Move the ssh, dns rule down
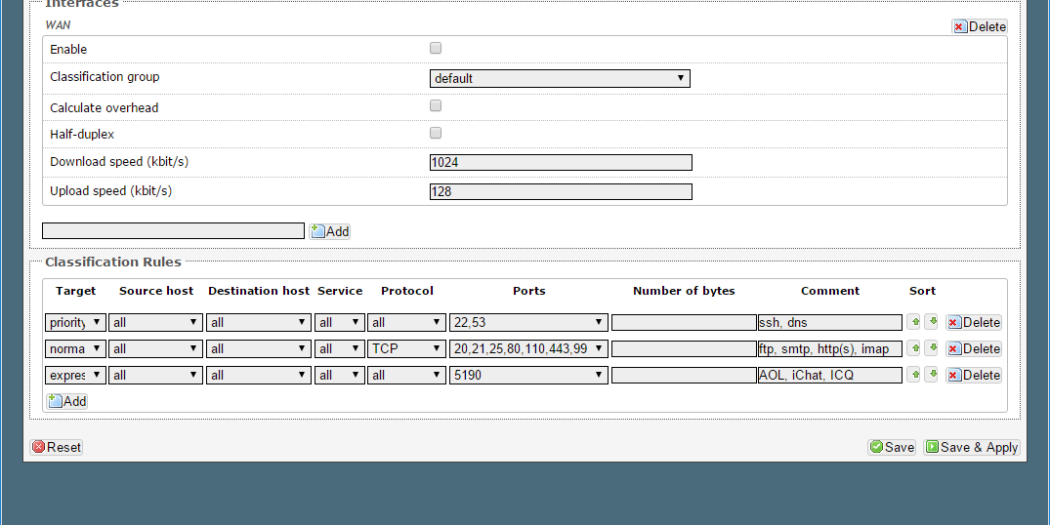 click(x=932, y=322)
